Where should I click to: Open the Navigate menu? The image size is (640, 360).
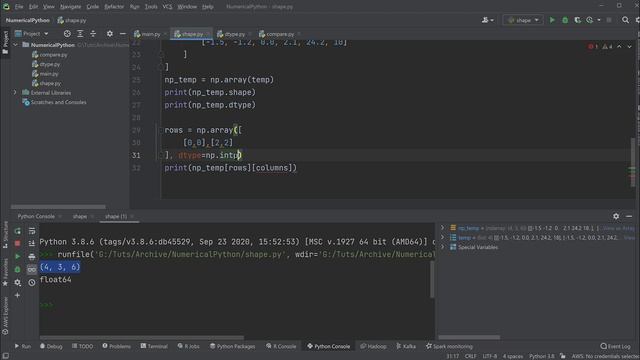pyautogui.click(x=70, y=7)
